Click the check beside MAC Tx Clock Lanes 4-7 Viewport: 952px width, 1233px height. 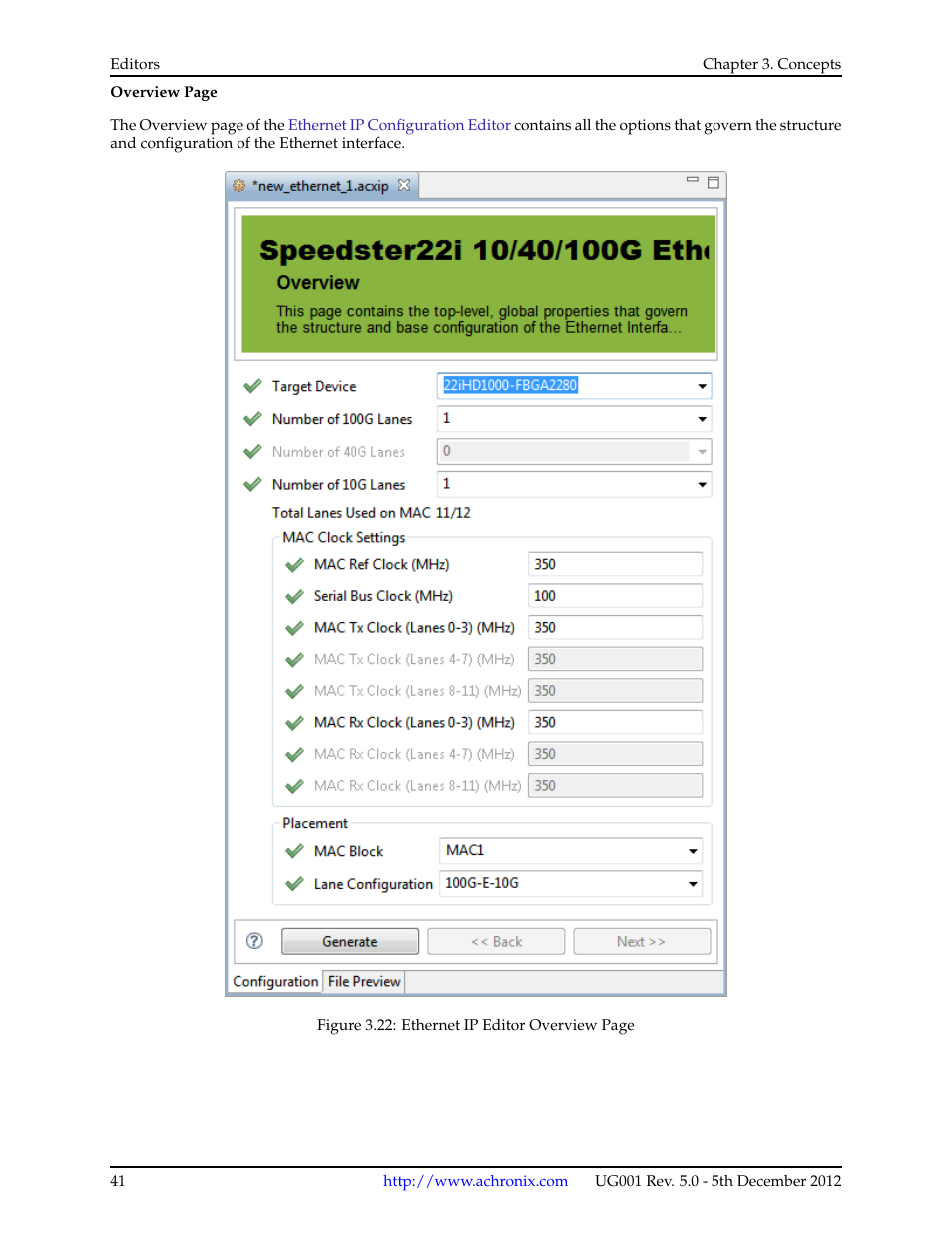click(294, 660)
